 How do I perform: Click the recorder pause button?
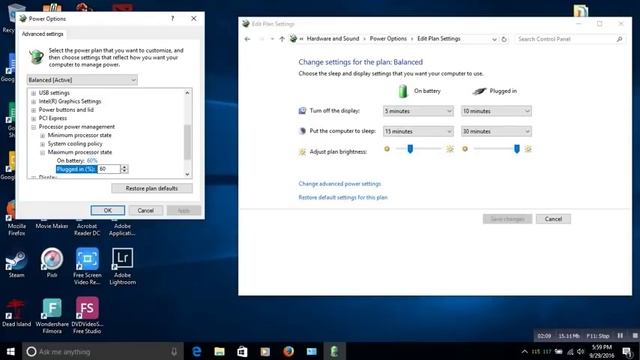tap(620, 336)
